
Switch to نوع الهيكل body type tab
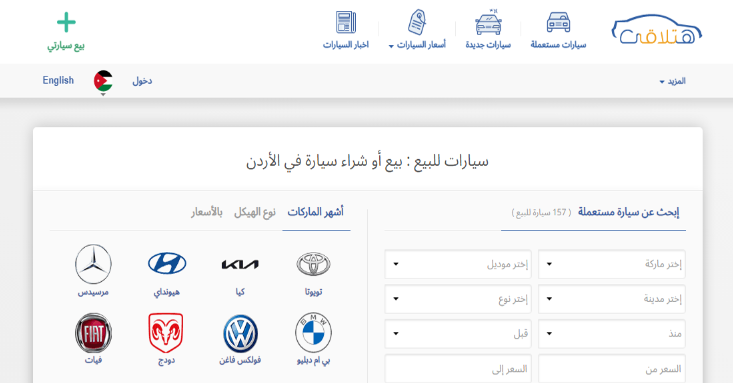(x=255, y=212)
